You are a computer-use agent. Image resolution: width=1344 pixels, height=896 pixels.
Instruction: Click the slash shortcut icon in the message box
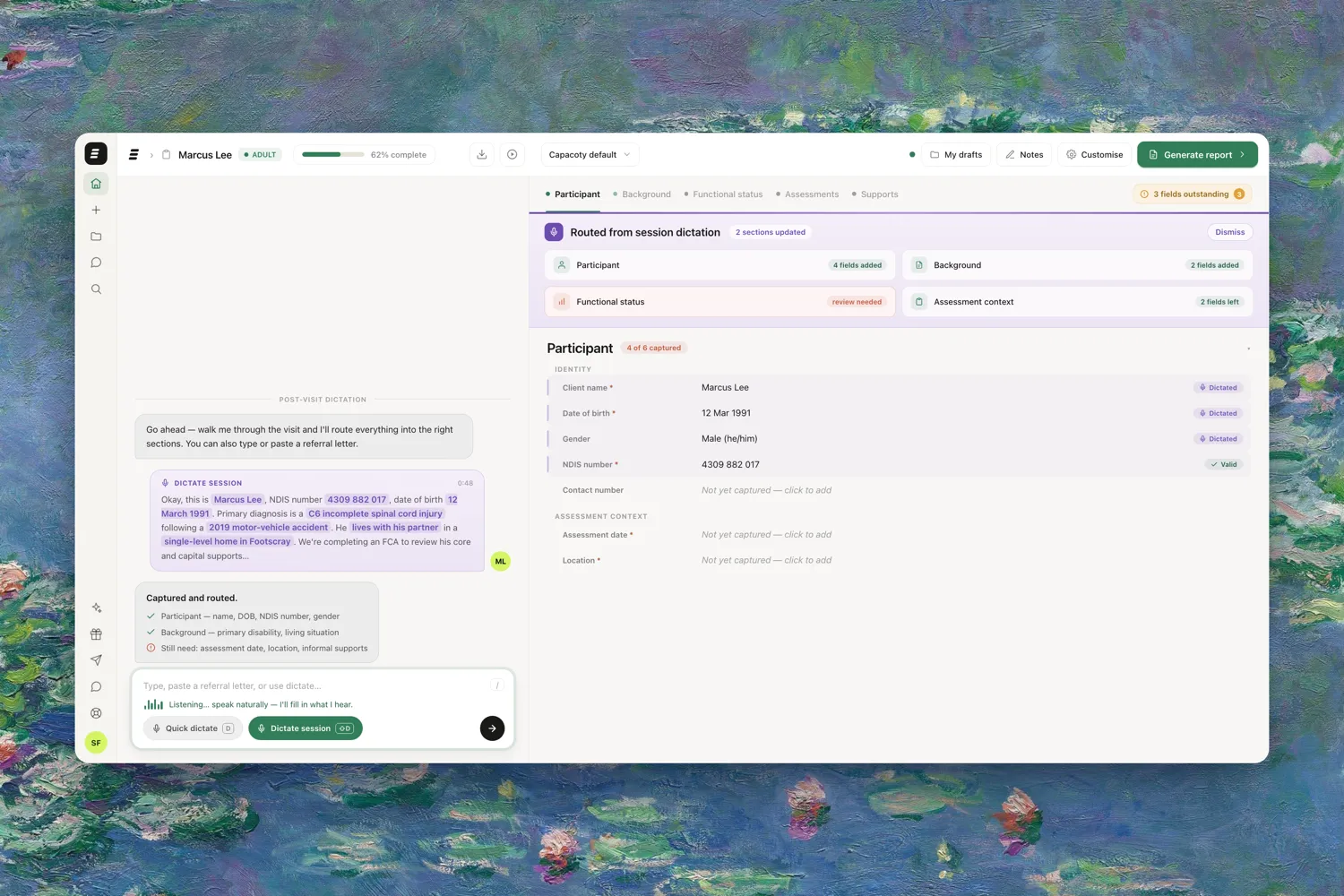[497, 685]
